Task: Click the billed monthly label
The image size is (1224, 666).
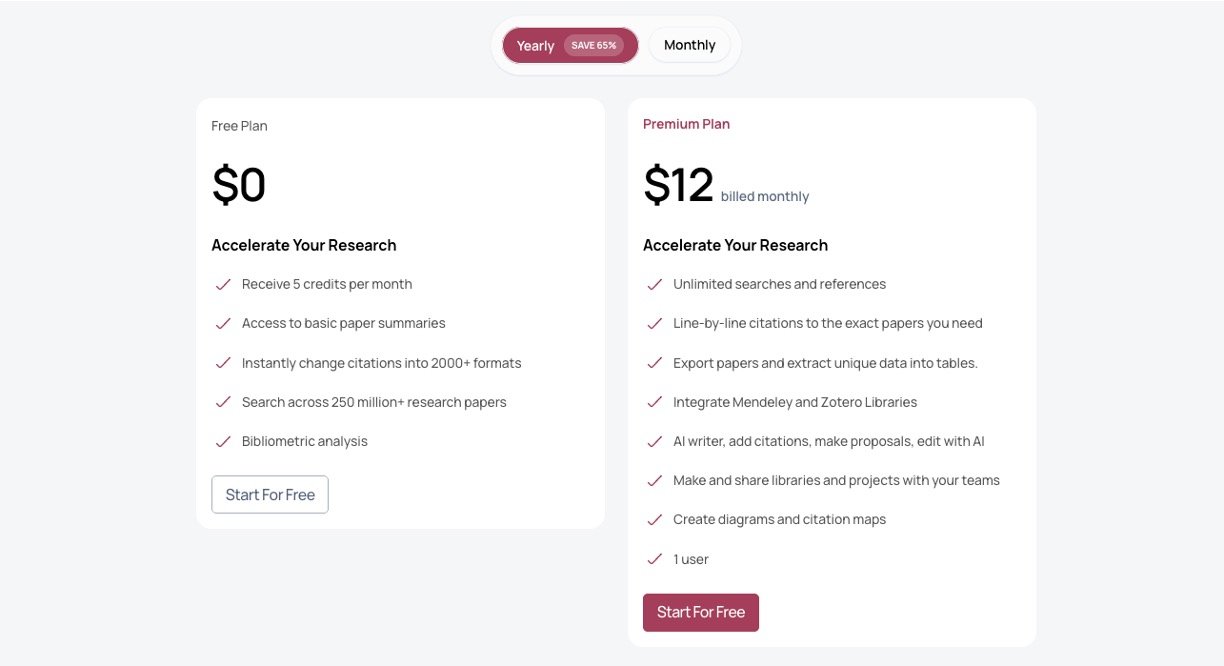Action: 765,197
